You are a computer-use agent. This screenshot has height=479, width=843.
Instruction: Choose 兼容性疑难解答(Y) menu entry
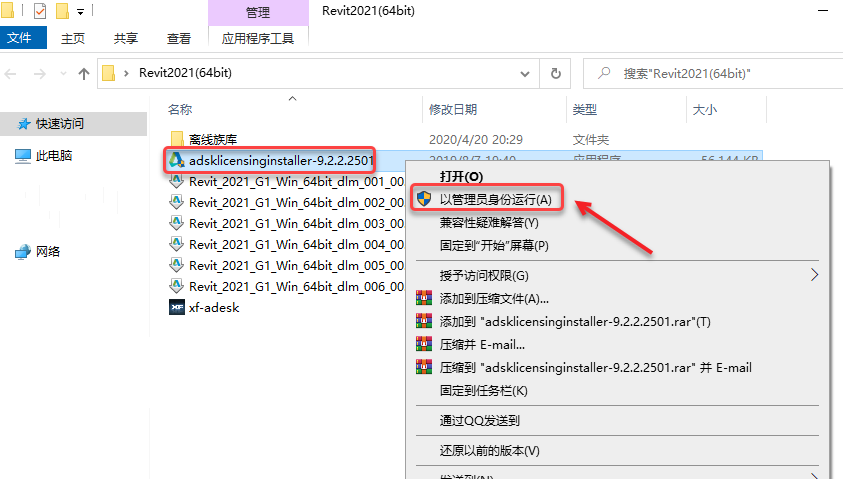(x=489, y=223)
